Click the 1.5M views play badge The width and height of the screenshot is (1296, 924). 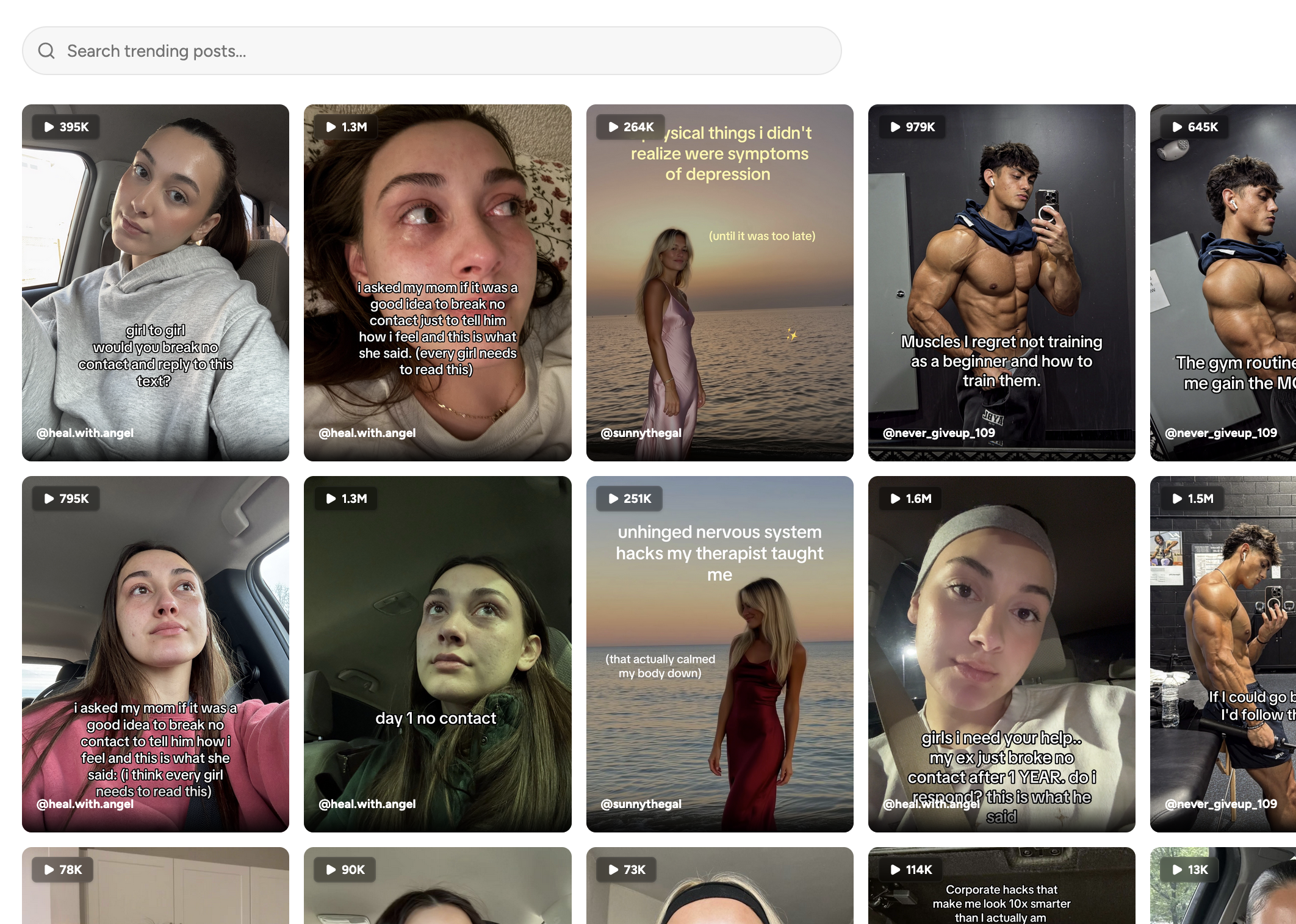click(1193, 499)
